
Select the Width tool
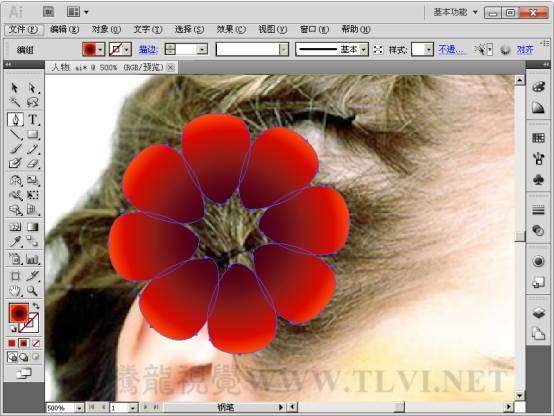coord(15,195)
